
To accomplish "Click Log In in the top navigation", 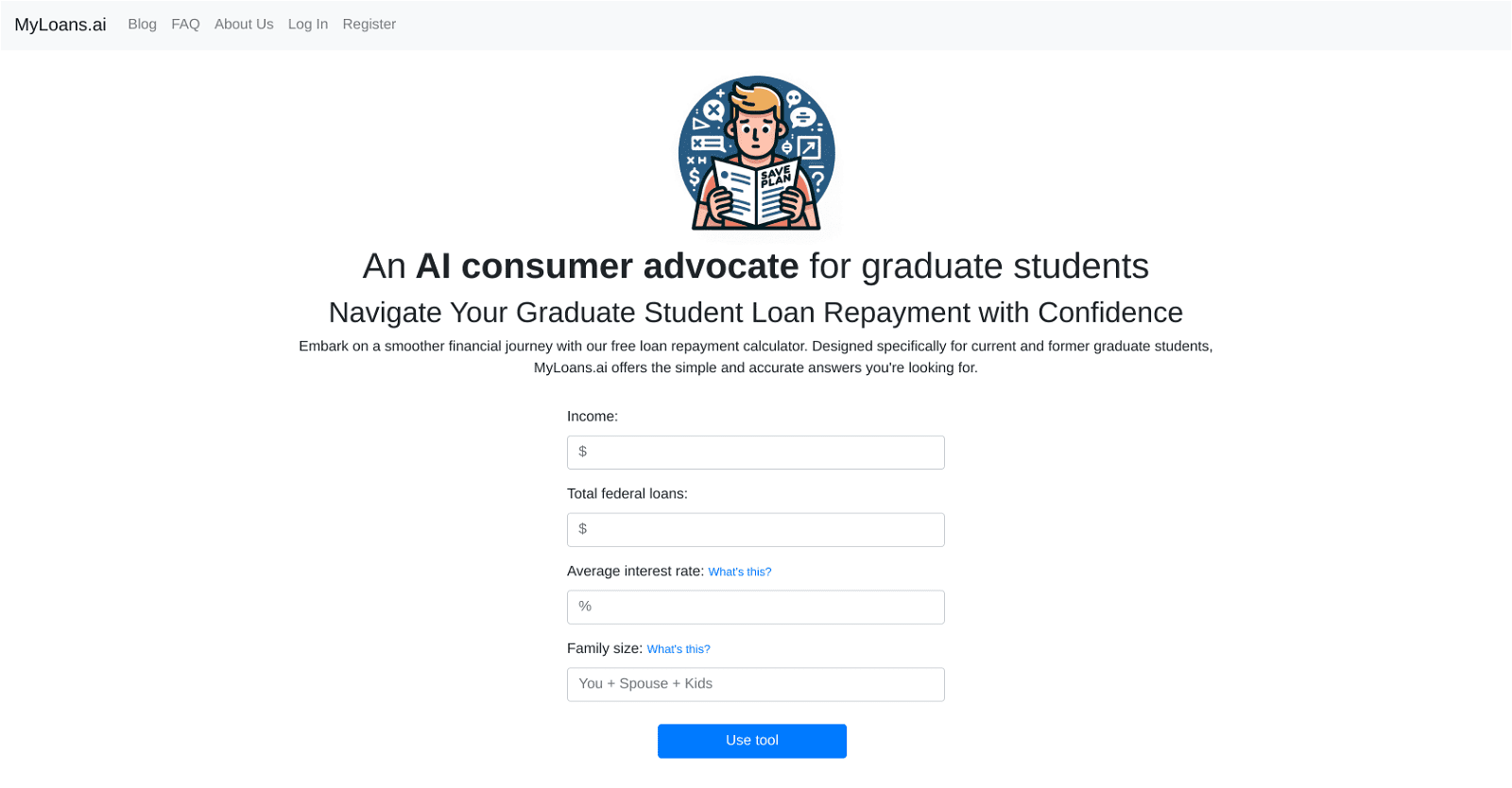I will 308,25.
